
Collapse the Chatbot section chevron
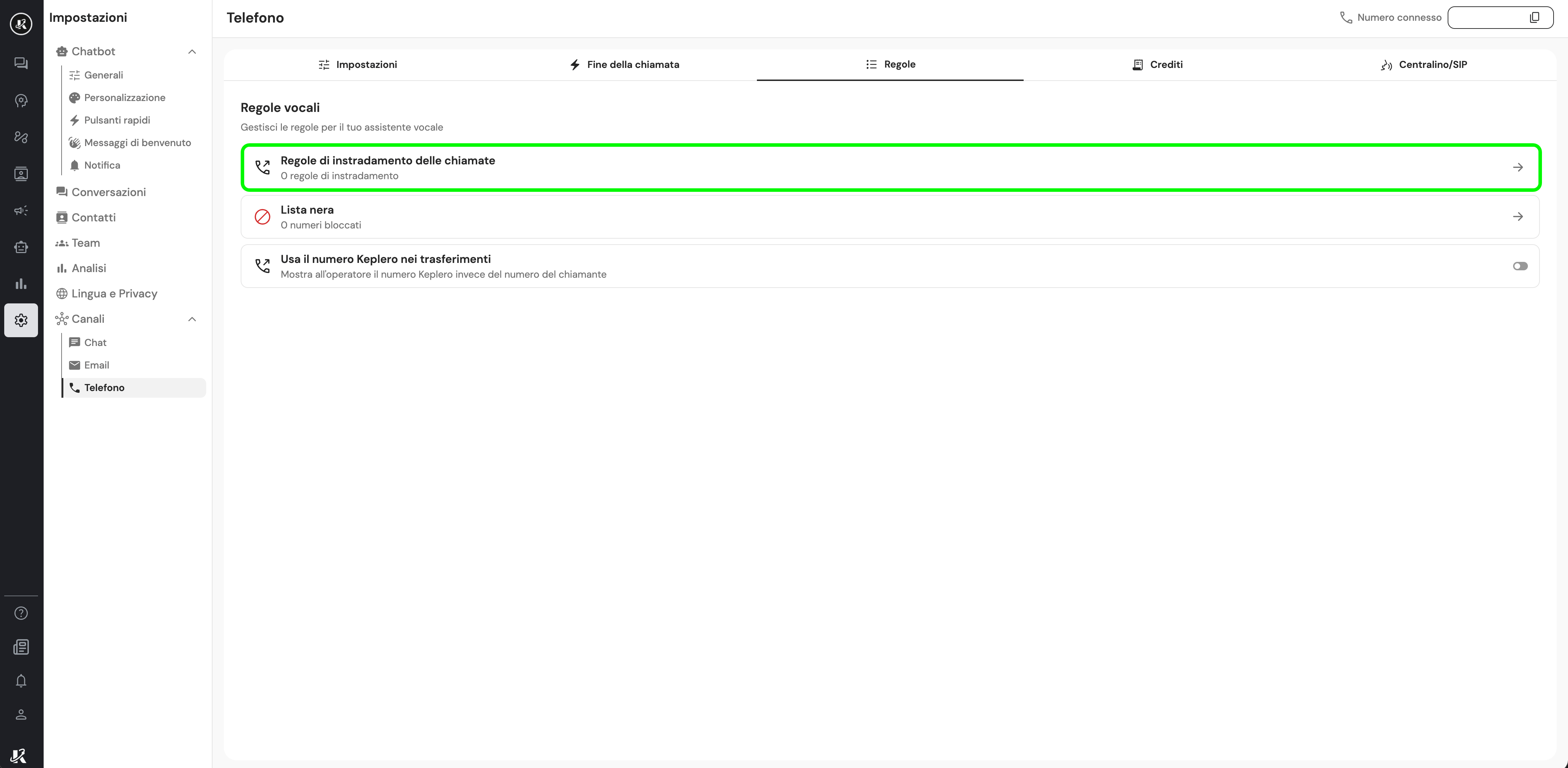coord(192,52)
